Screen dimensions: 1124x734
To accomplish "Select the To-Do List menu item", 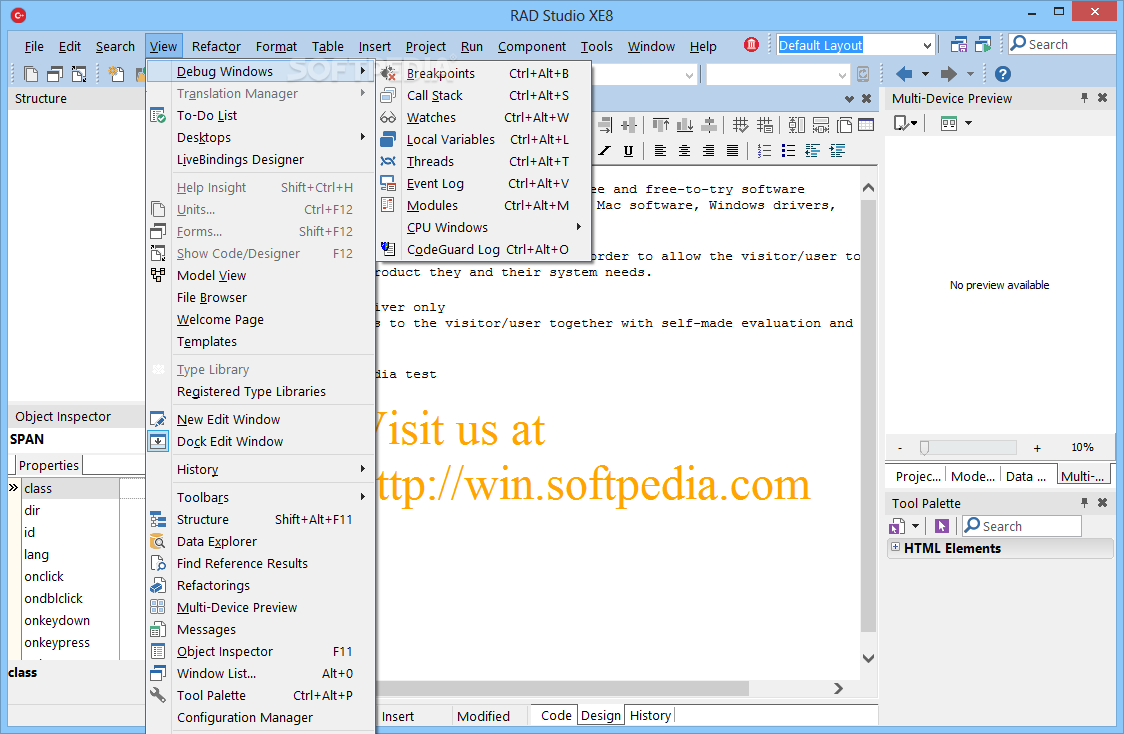I will 261,115.
